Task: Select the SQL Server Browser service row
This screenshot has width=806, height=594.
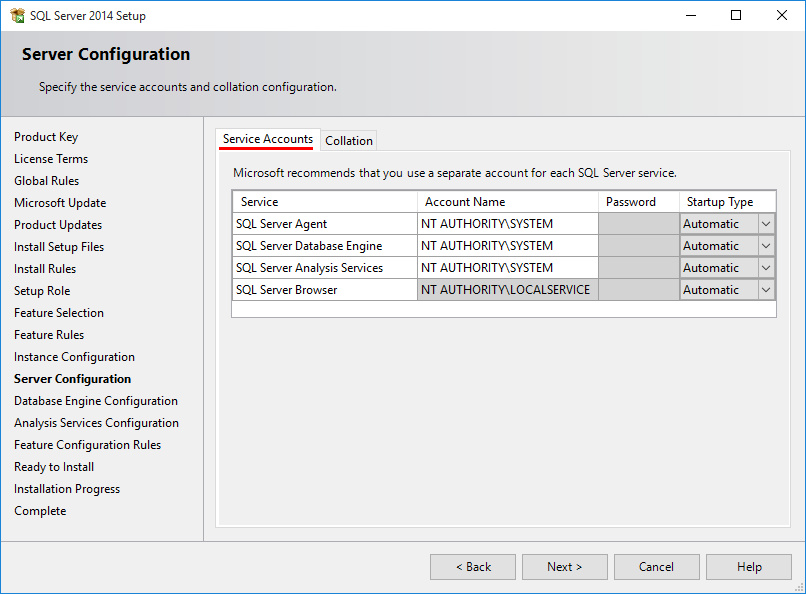Action: [325, 290]
